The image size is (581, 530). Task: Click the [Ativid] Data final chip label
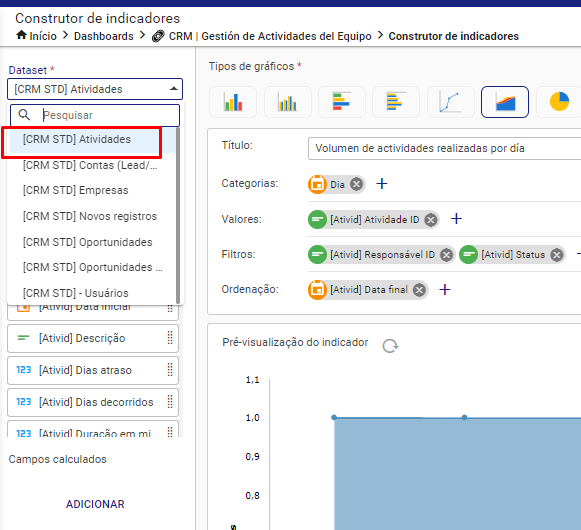click(x=369, y=290)
